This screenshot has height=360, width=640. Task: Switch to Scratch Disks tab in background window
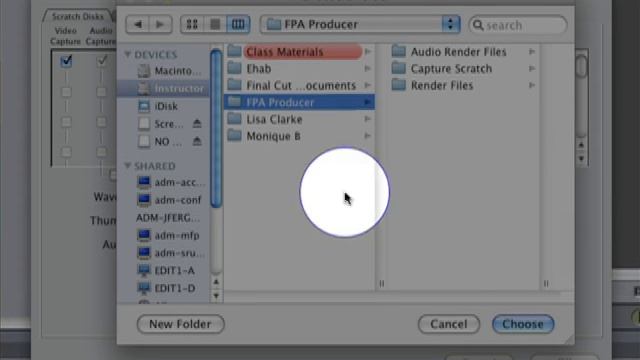(x=78, y=16)
